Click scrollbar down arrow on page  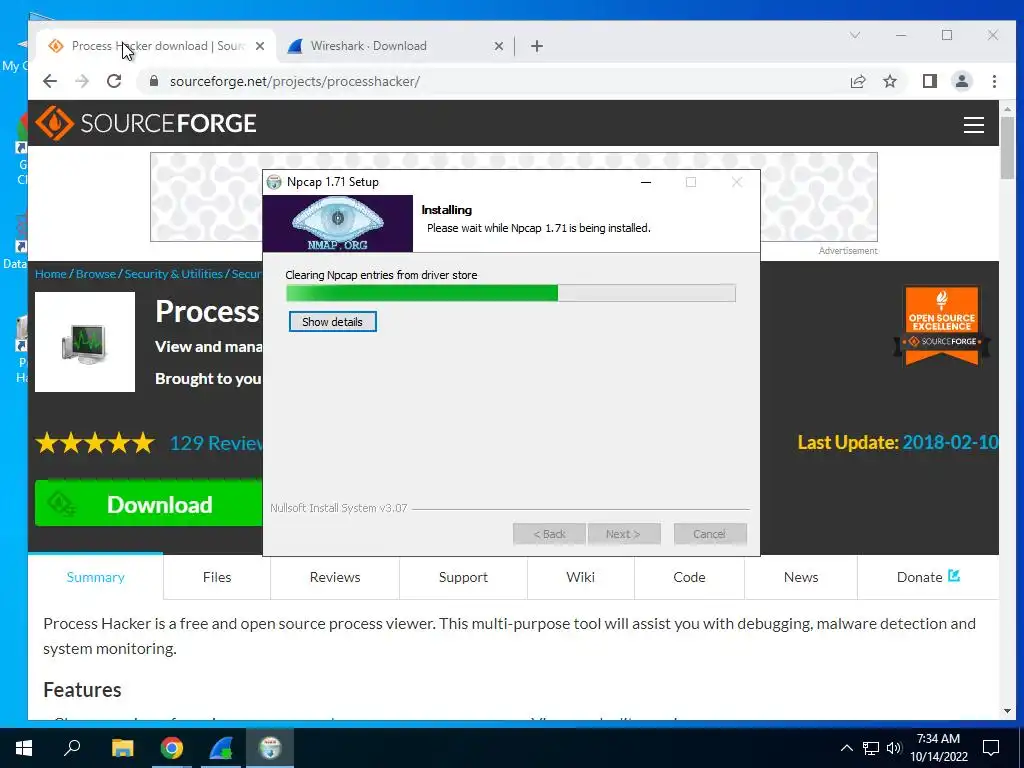tap(1007, 711)
